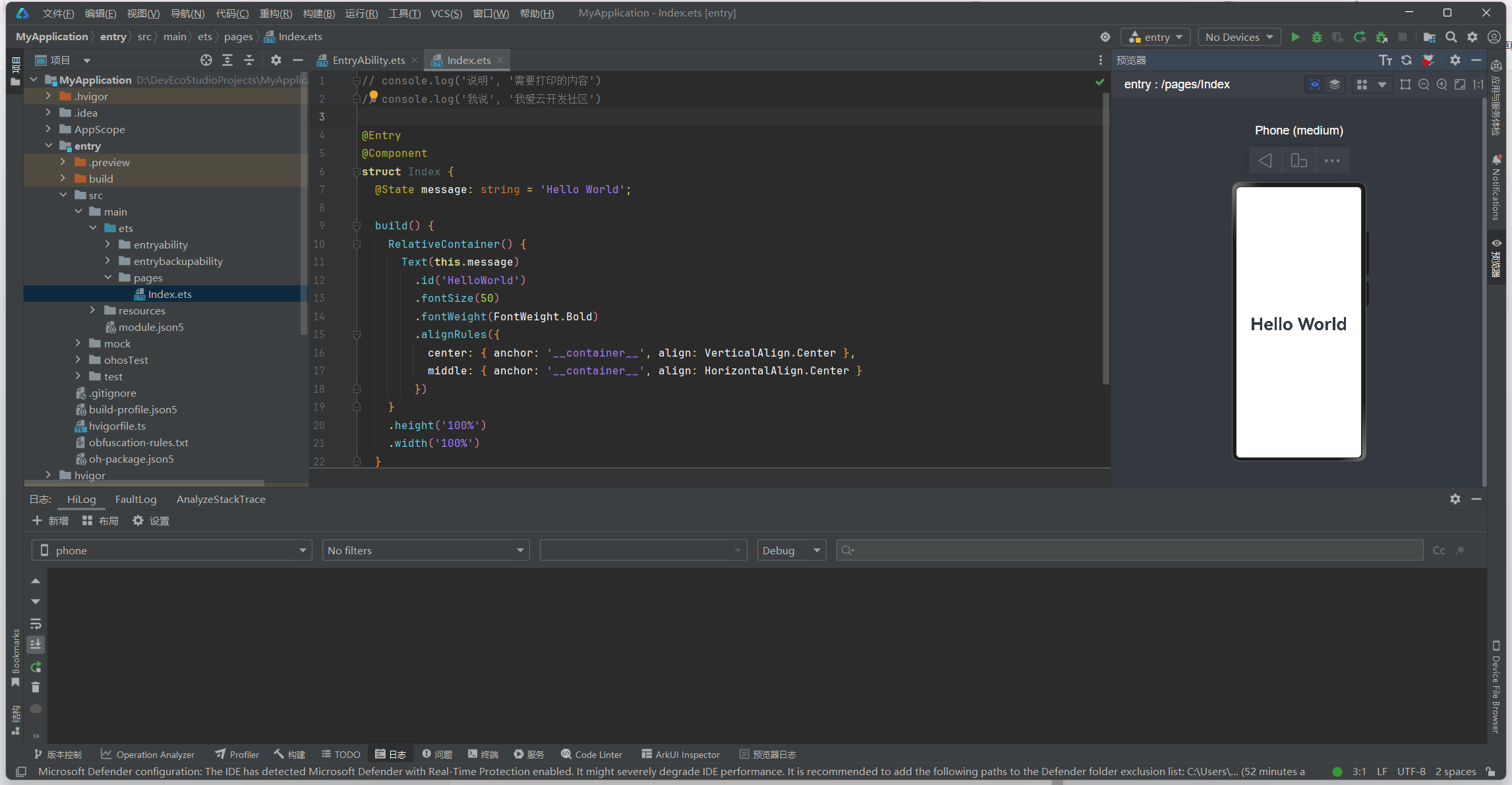The width and height of the screenshot is (1512, 785).
Task: Refresh the previewer with the reload icon
Action: point(1407,60)
